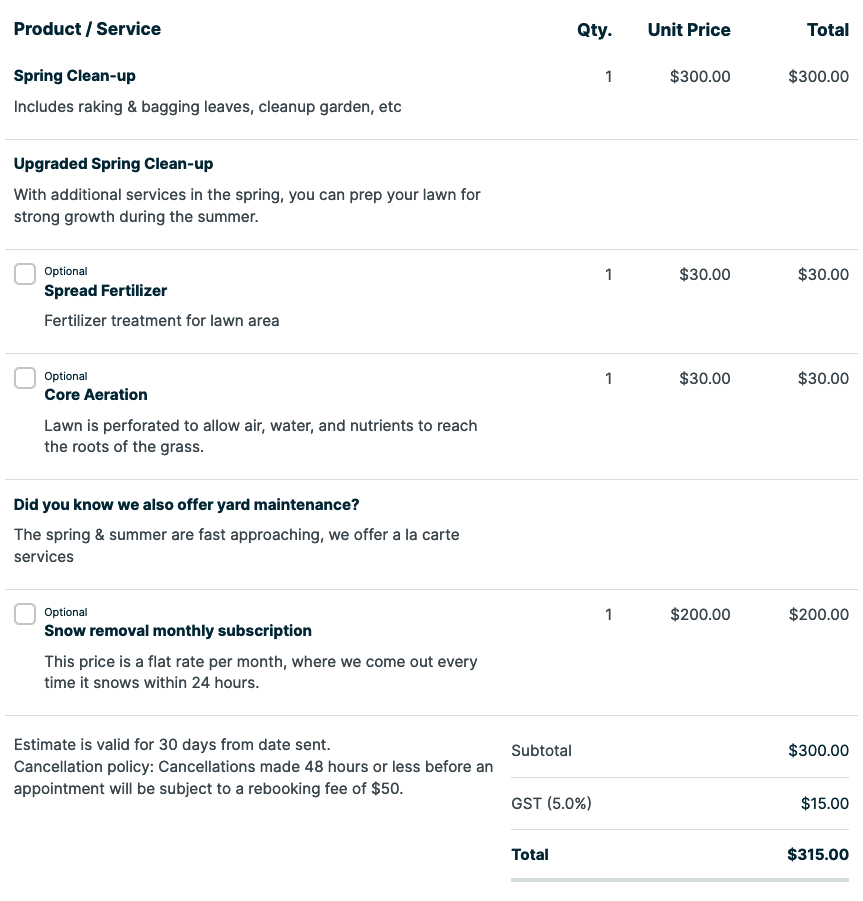Click the Unit Price column header
Screen dimensions: 863x901
point(689,30)
